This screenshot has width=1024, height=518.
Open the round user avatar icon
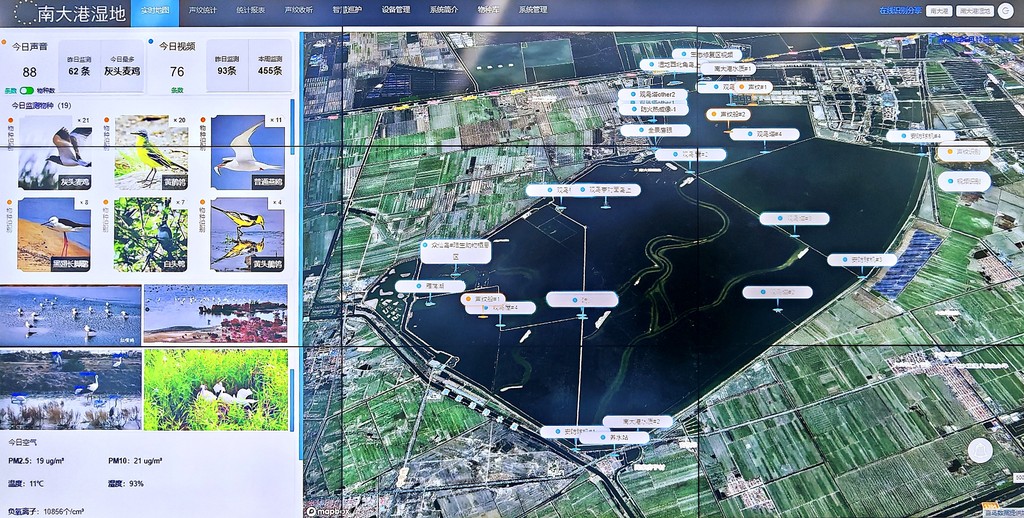(x=1004, y=11)
